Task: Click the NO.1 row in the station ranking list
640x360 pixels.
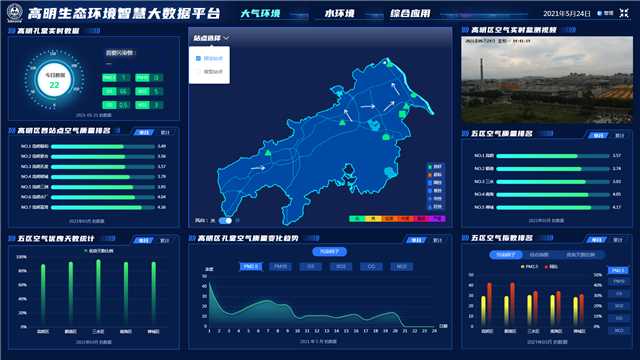Action: (93, 146)
